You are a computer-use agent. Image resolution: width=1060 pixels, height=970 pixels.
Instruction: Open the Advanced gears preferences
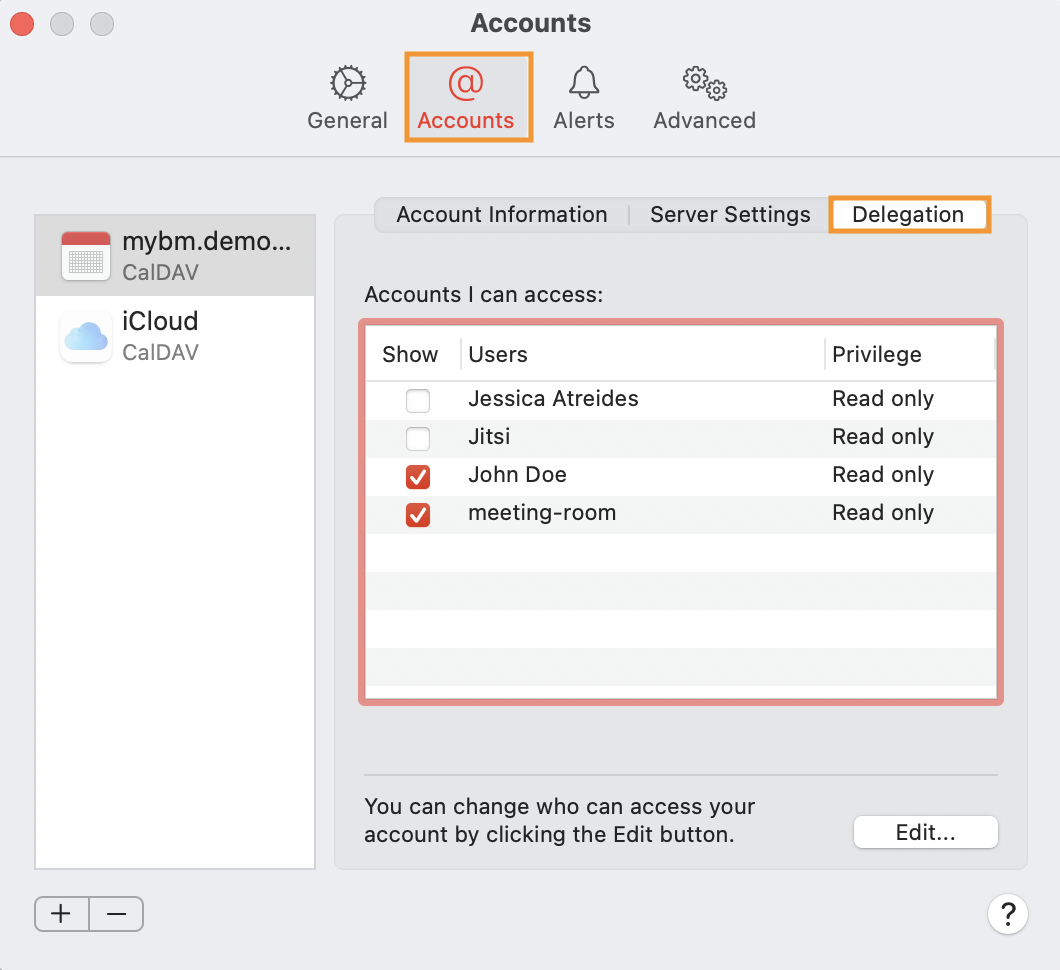tap(704, 98)
